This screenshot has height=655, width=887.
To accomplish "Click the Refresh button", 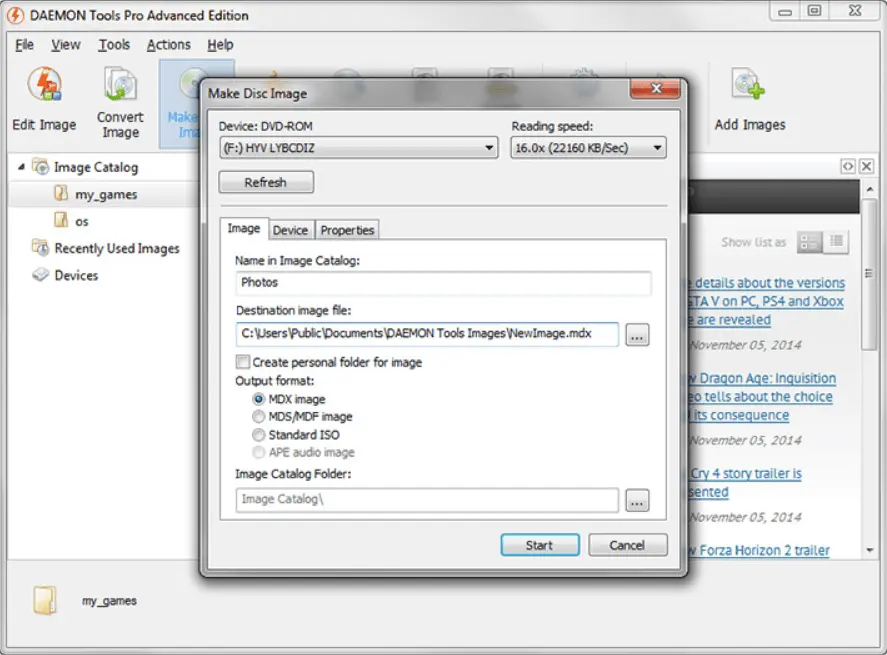I will click(x=266, y=183).
